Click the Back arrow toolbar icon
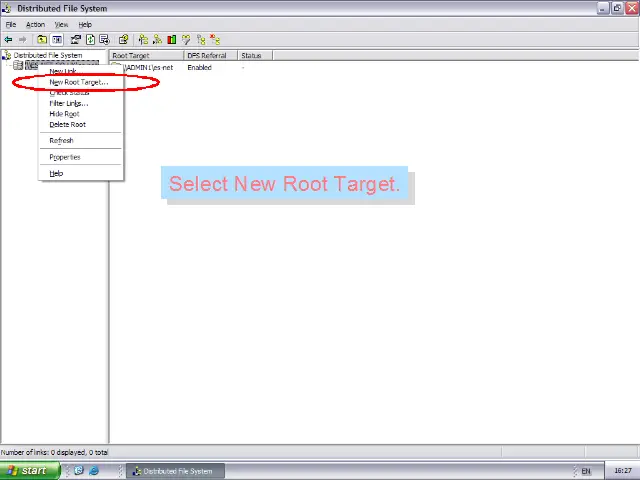 click(8, 40)
